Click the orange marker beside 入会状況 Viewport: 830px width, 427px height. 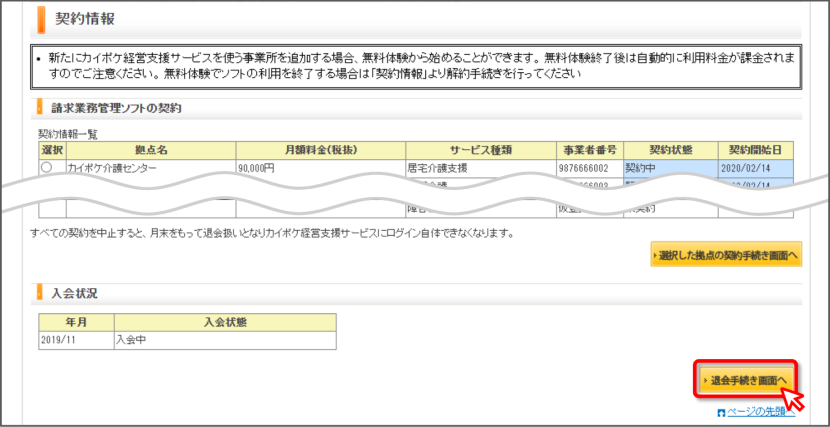[x=40, y=293]
